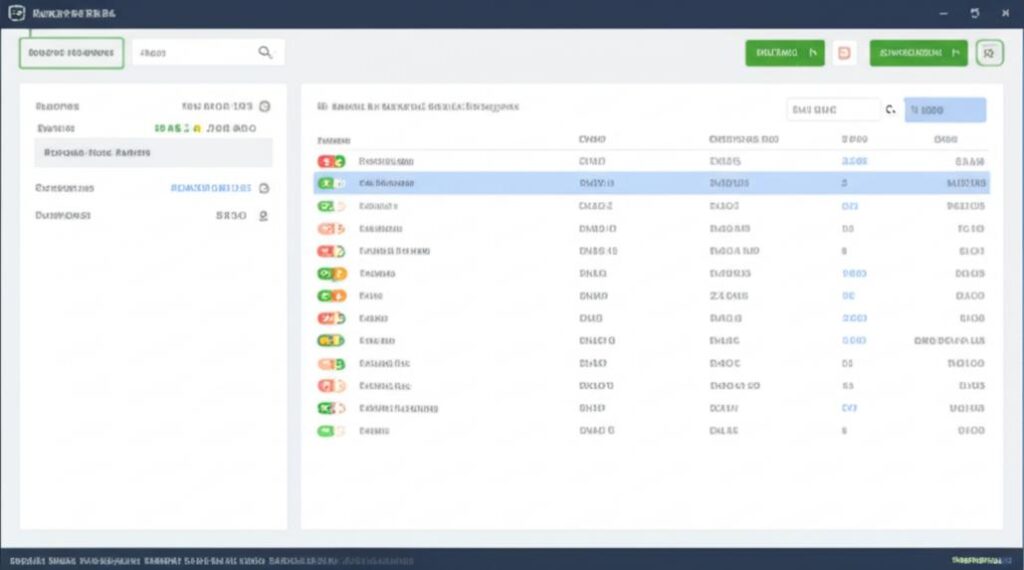Click the app logo in the title bar
The width and height of the screenshot is (1024, 570).
(x=16, y=13)
